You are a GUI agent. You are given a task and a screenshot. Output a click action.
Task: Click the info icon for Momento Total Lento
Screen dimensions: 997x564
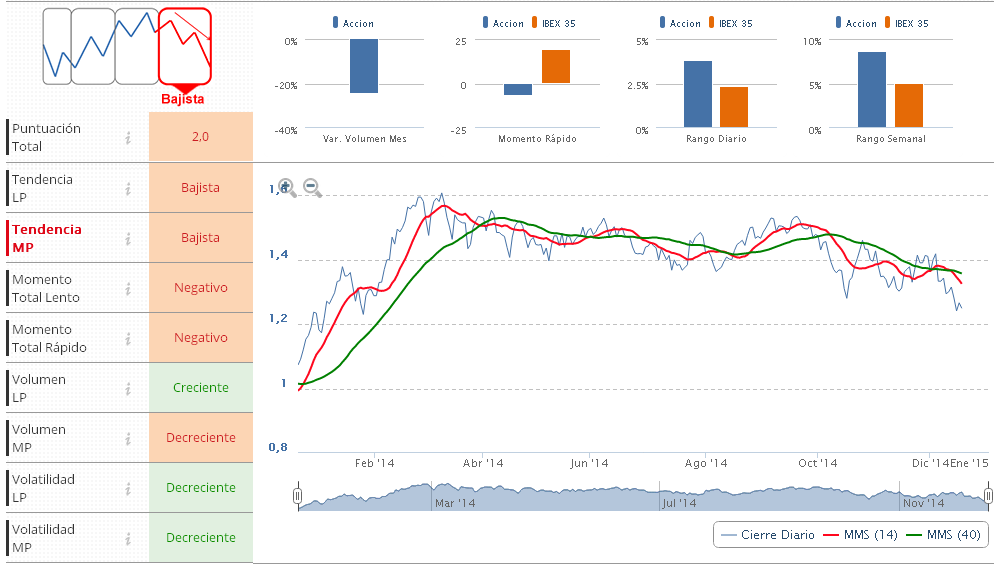(x=128, y=288)
